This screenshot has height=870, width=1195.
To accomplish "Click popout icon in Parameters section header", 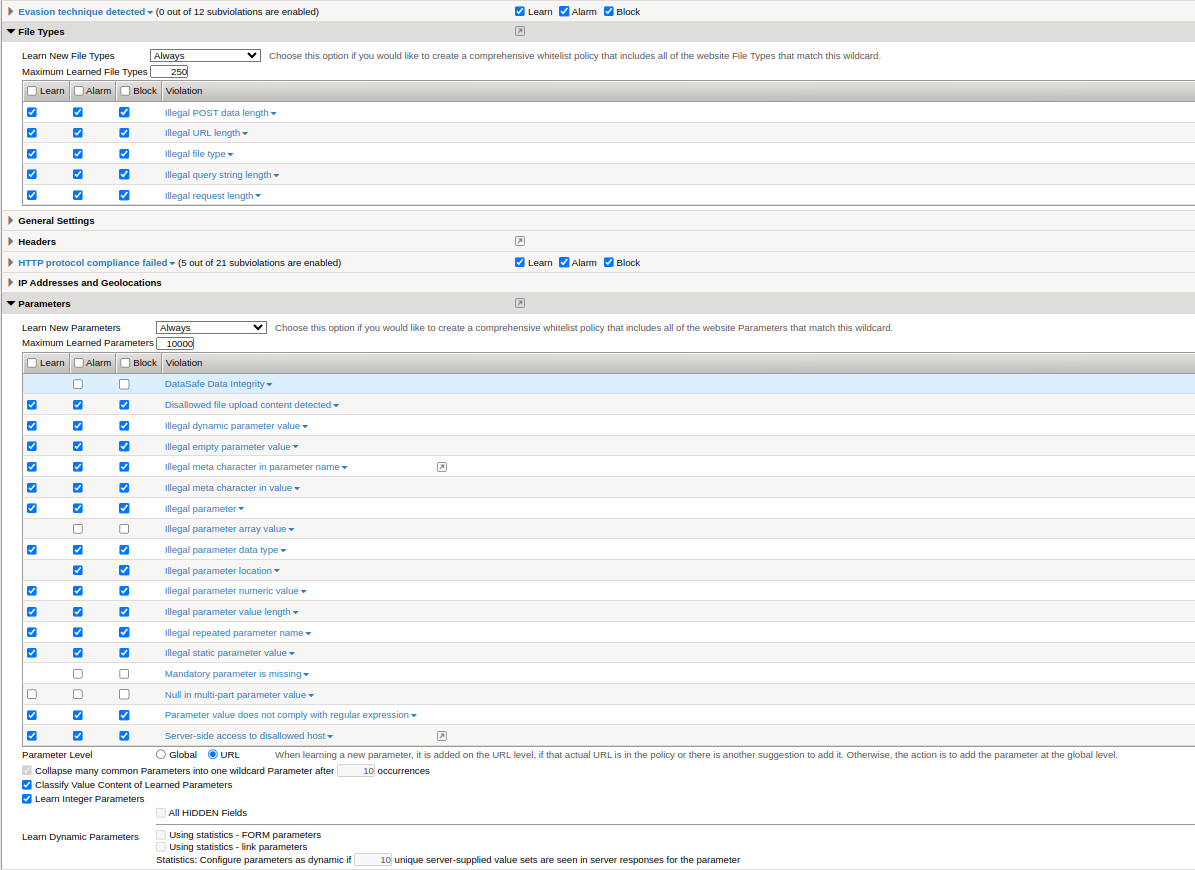I will pos(520,303).
